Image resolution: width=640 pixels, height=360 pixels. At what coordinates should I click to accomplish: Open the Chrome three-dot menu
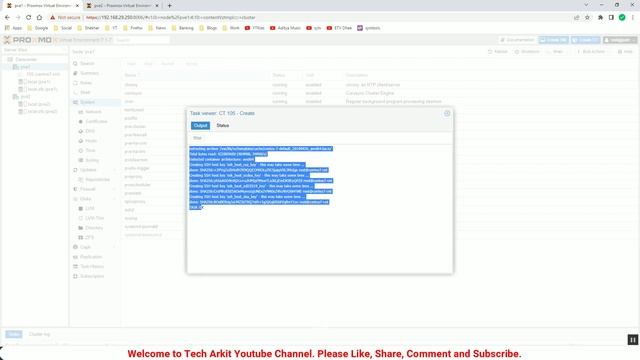coord(633,18)
